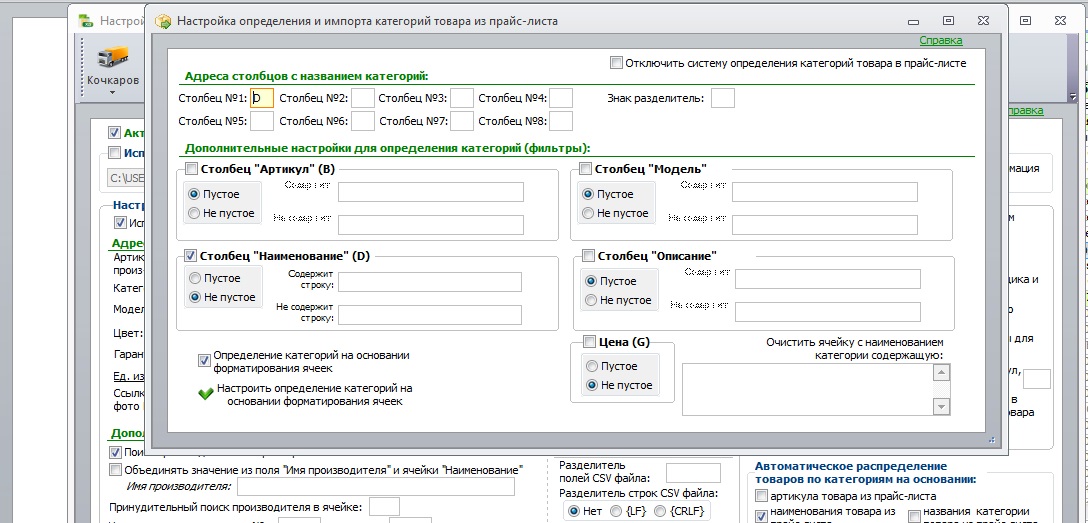Click Содержит field in Описание group
The width and height of the screenshot is (1088, 523).
point(828,279)
